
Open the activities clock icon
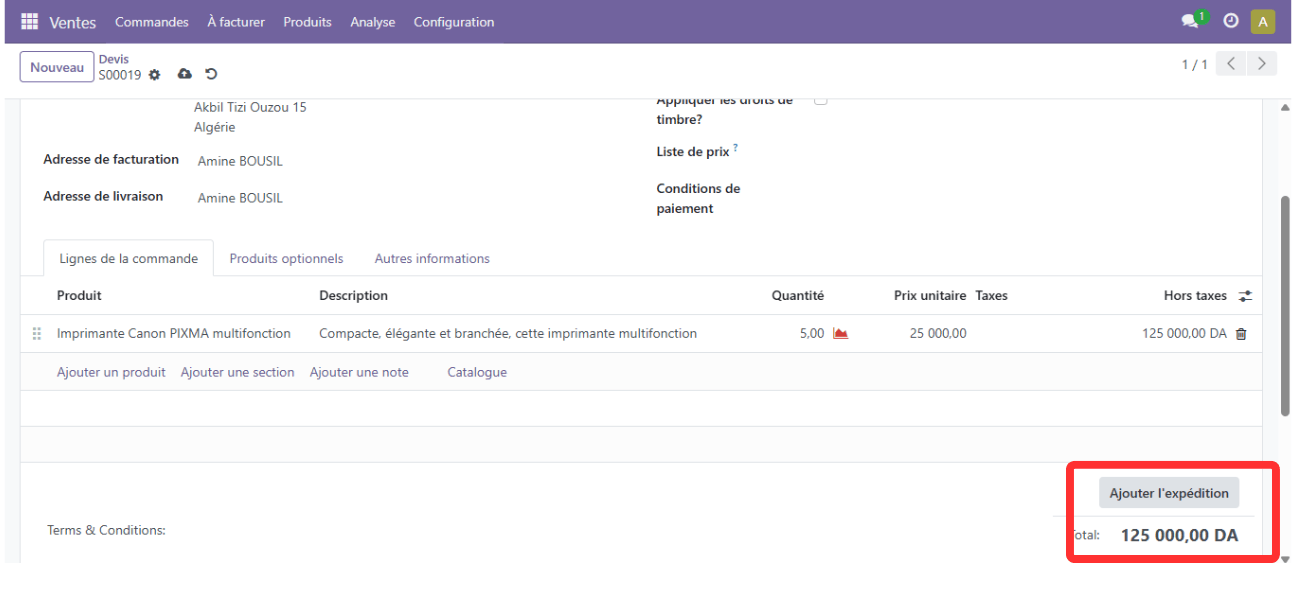coord(1231,21)
